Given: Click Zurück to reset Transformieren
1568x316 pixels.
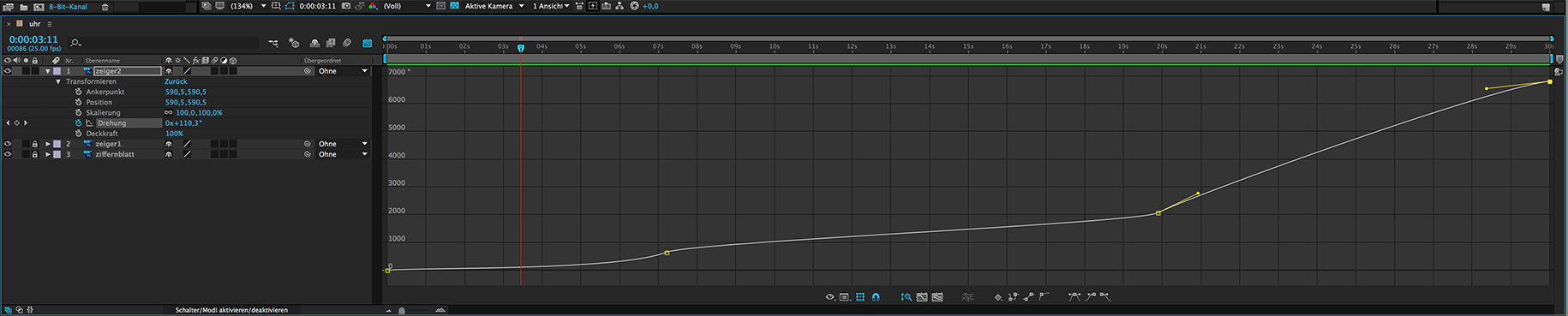Looking at the screenshot, I should click(176, 81).
